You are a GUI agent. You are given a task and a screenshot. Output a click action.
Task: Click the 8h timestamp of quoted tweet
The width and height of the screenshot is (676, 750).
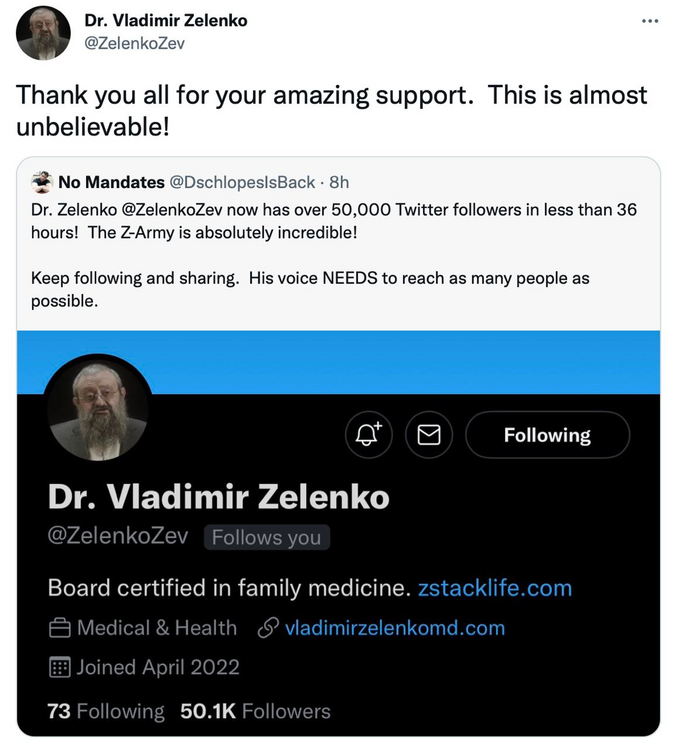[340, 182]
